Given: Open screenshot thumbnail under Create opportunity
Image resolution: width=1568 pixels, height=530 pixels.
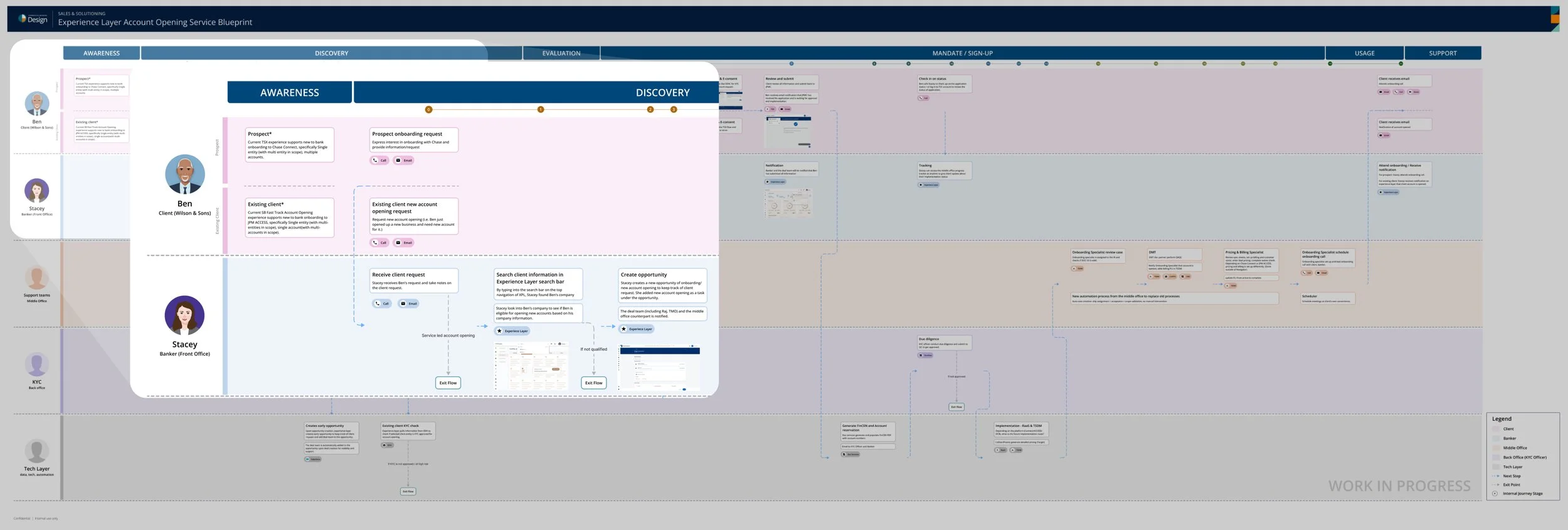Looking at the screenshot, I should pyautogui.click(x=660, y=367).
